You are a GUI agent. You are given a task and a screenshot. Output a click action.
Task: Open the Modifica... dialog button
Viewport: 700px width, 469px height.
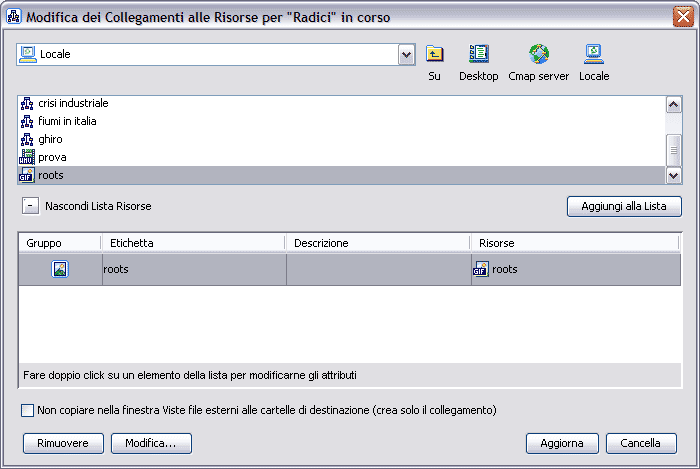pyautogui.click(x=151, y=443)
